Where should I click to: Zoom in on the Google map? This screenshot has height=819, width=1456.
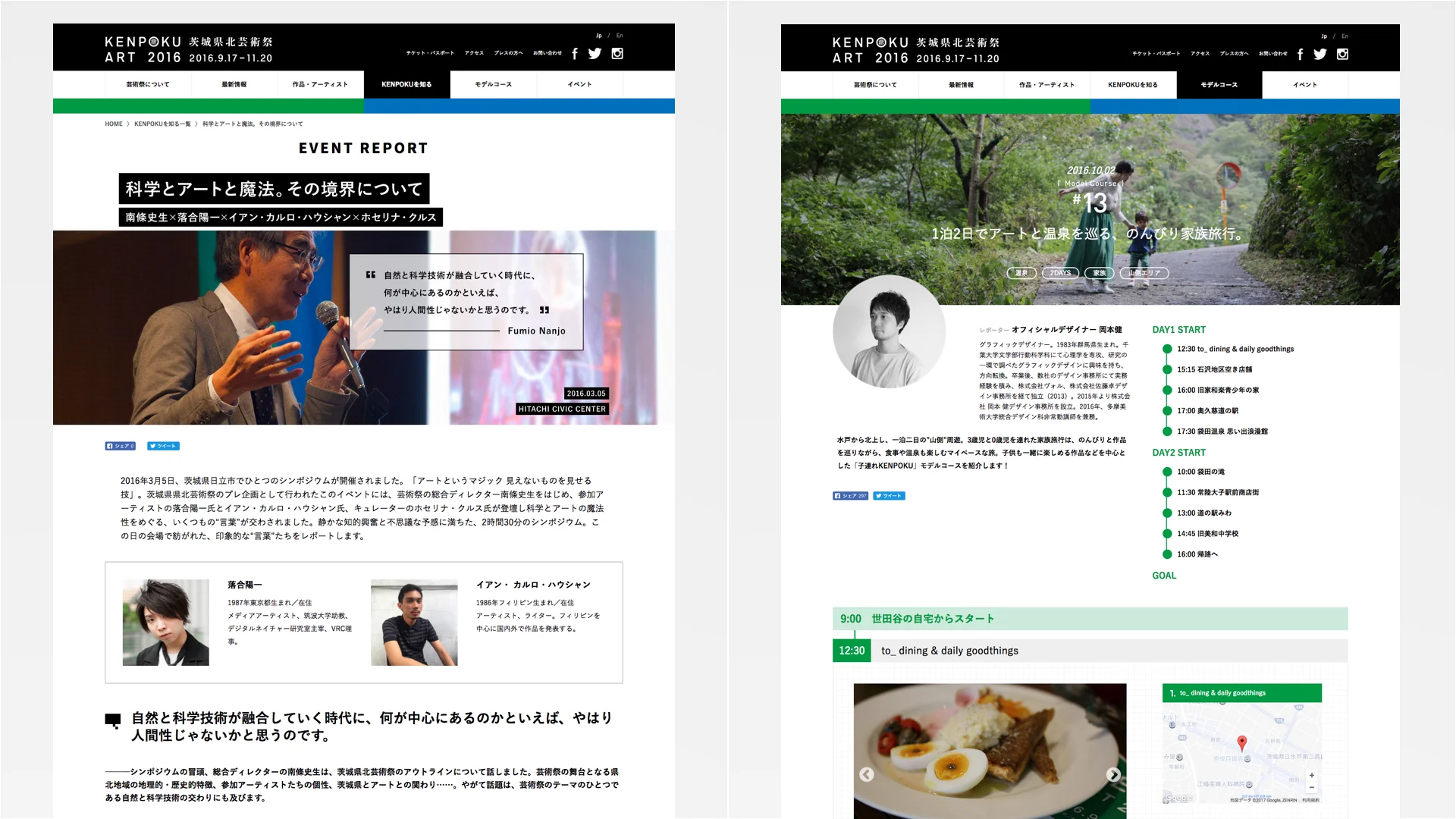click(1311, 776)
